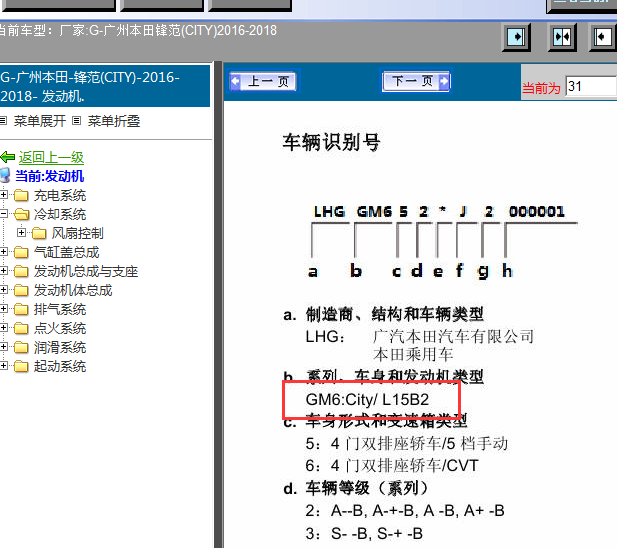Open the 冷却系统 folder item
This screenshot has height=548, width=617.
[x=60, y=214]
